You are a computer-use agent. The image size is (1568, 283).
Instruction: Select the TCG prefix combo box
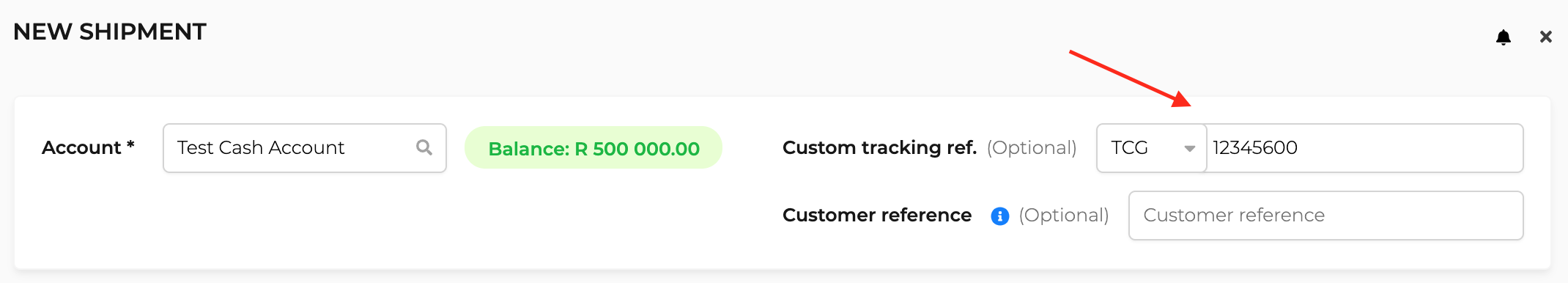pyautogui.click(x=1152, y=148)
